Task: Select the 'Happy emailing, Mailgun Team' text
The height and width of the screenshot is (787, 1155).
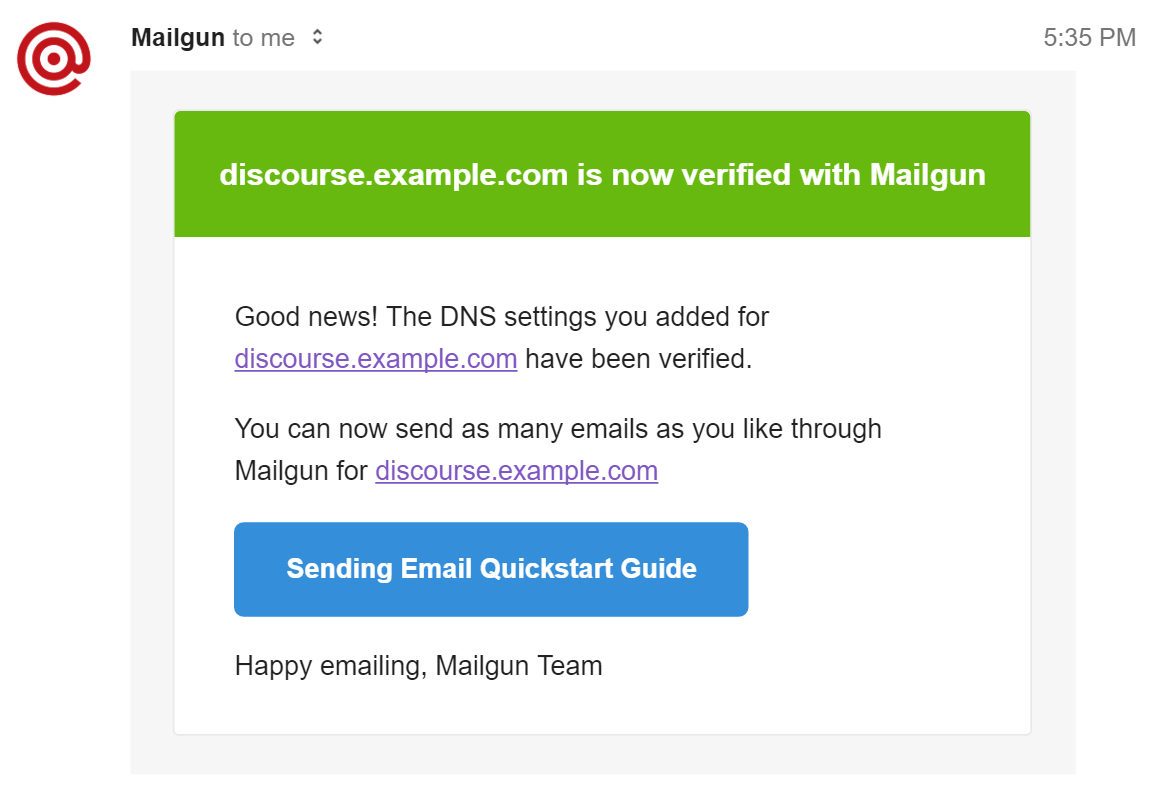Action: click(418, 665)
